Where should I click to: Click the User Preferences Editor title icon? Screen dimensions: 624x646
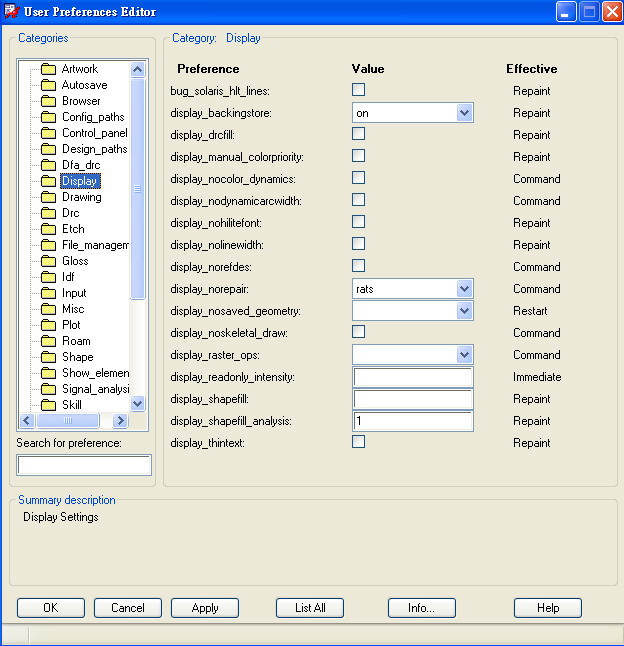pos(12,11)
